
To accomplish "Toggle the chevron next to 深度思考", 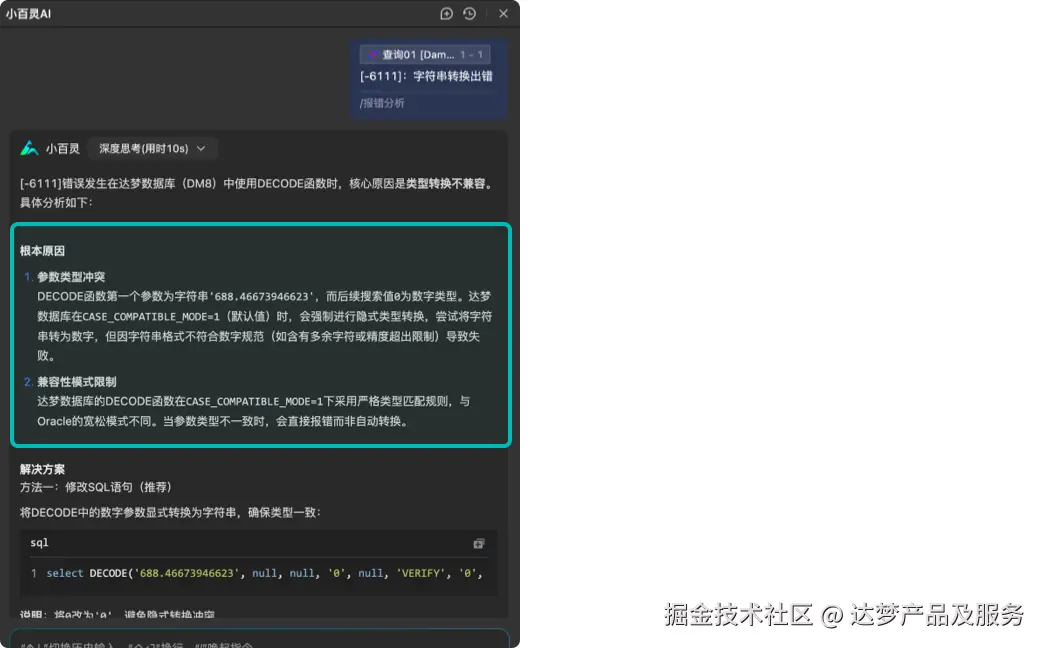I will (201, 149).
